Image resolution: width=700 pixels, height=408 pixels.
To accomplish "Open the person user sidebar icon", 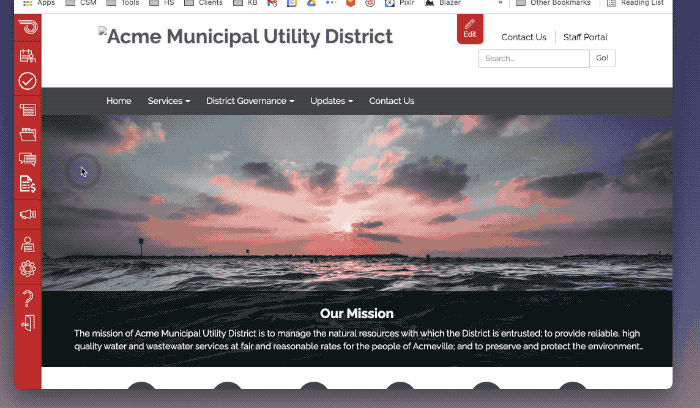I will (x=28, y=245).
